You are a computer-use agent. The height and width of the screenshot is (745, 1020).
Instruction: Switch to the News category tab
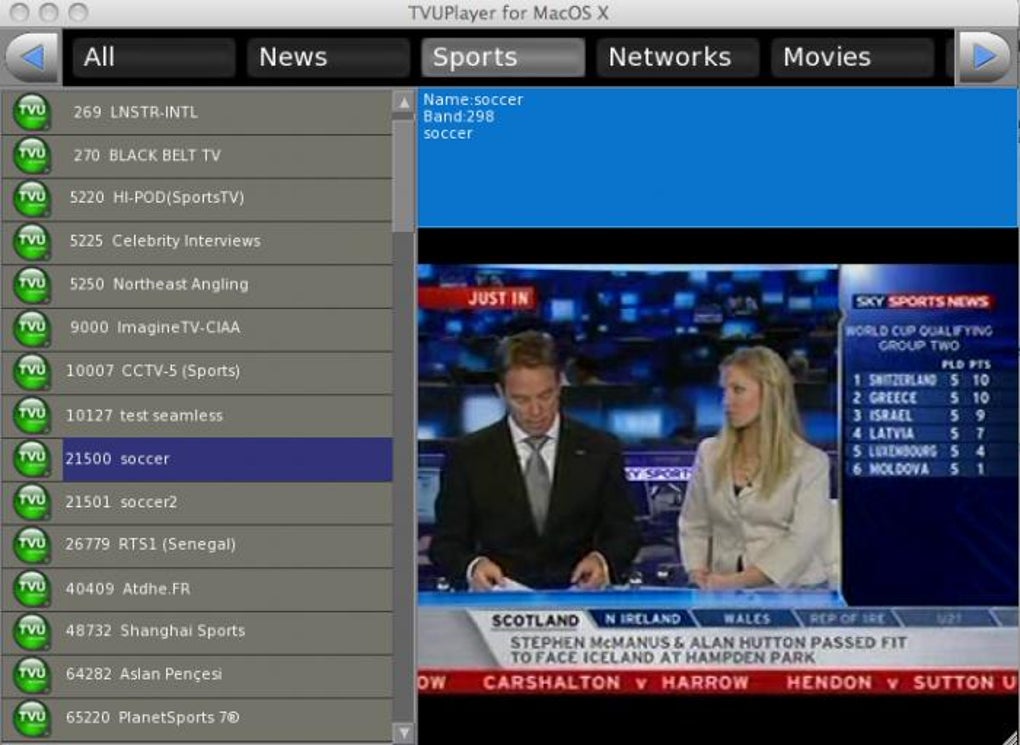click(x=329, y=57)
